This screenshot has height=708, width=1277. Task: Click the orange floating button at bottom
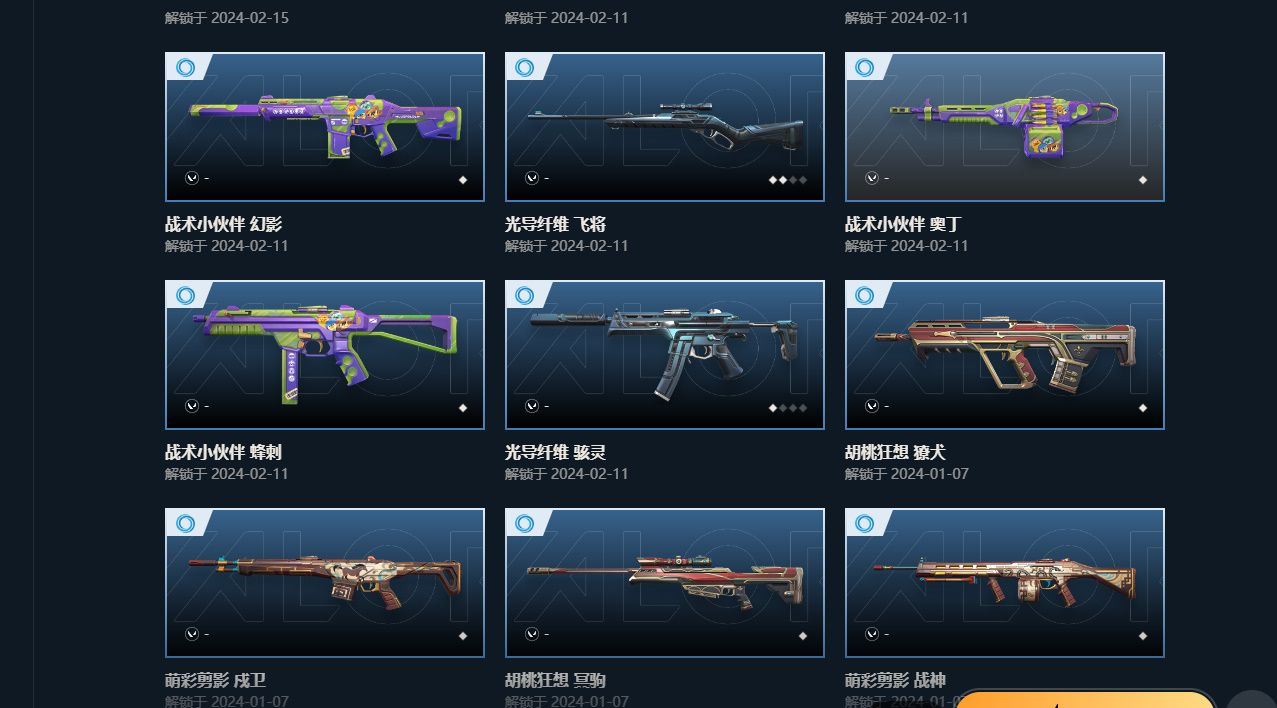[1085, 699]
